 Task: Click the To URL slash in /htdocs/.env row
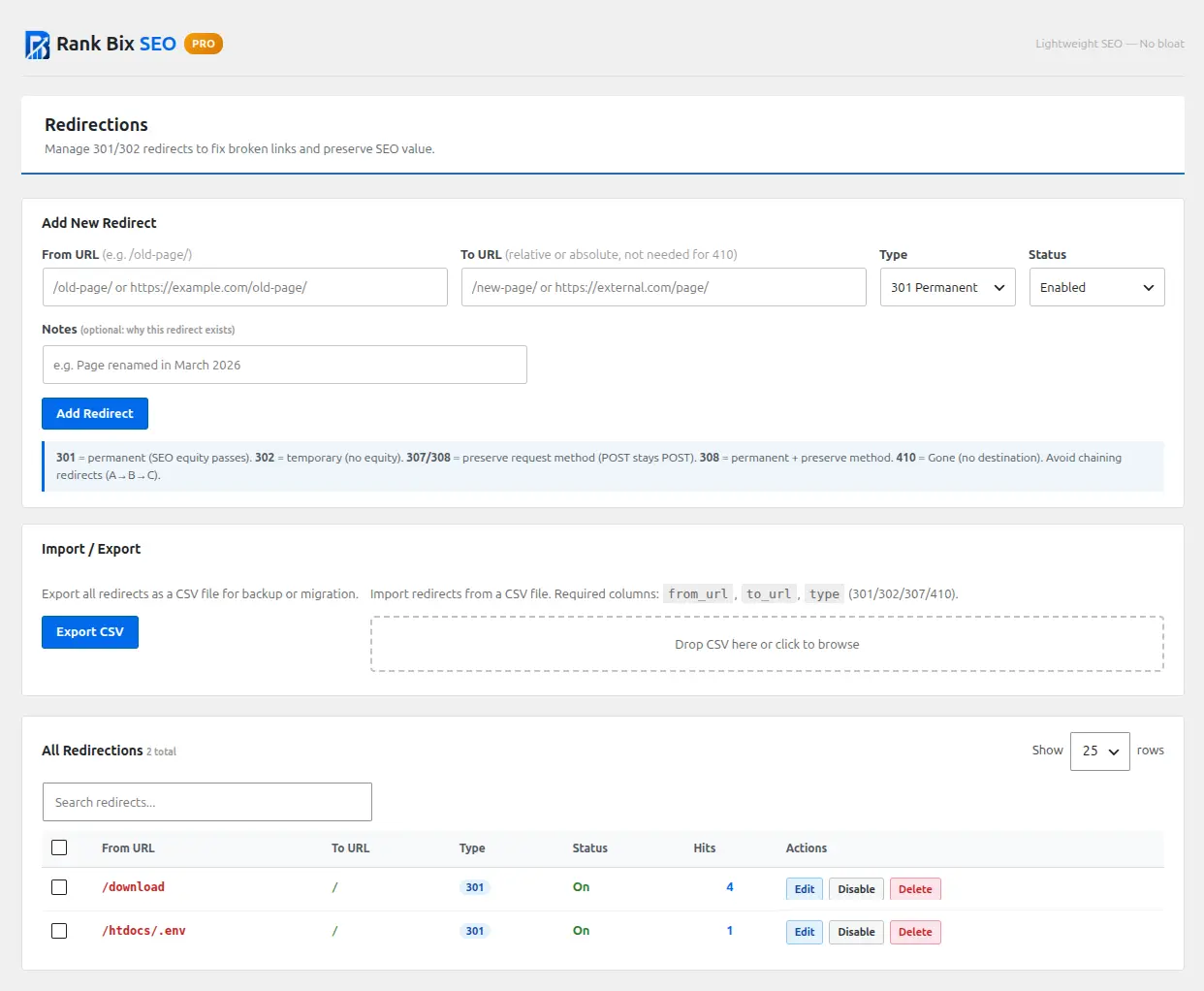coord(335,931)
